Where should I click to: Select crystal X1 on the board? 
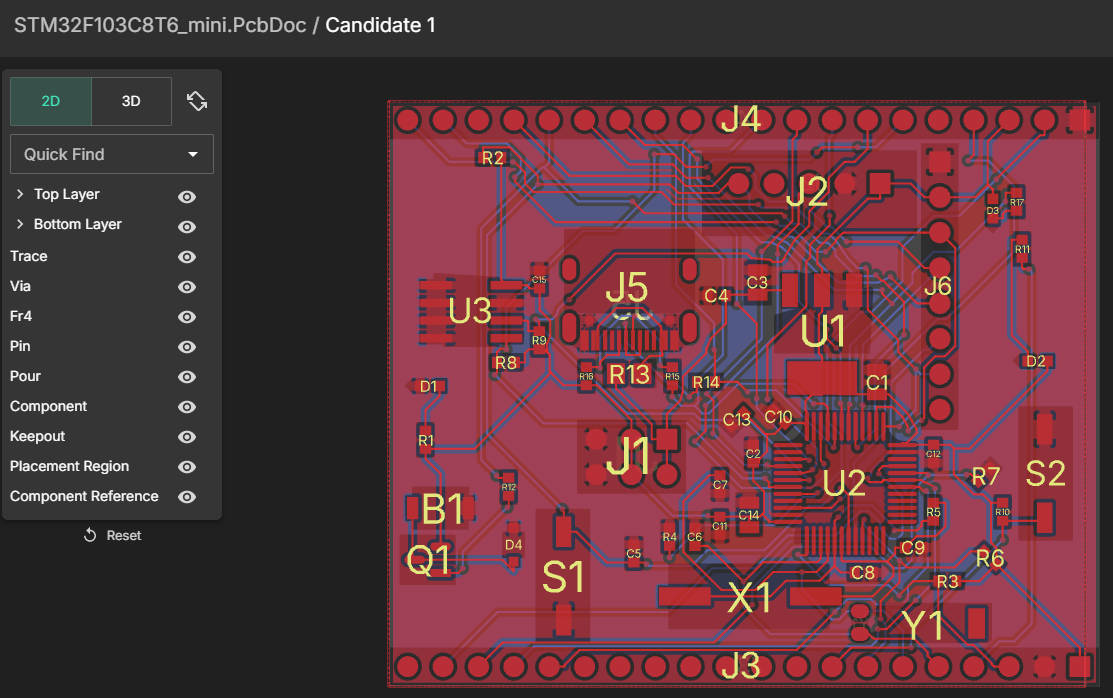750,598
